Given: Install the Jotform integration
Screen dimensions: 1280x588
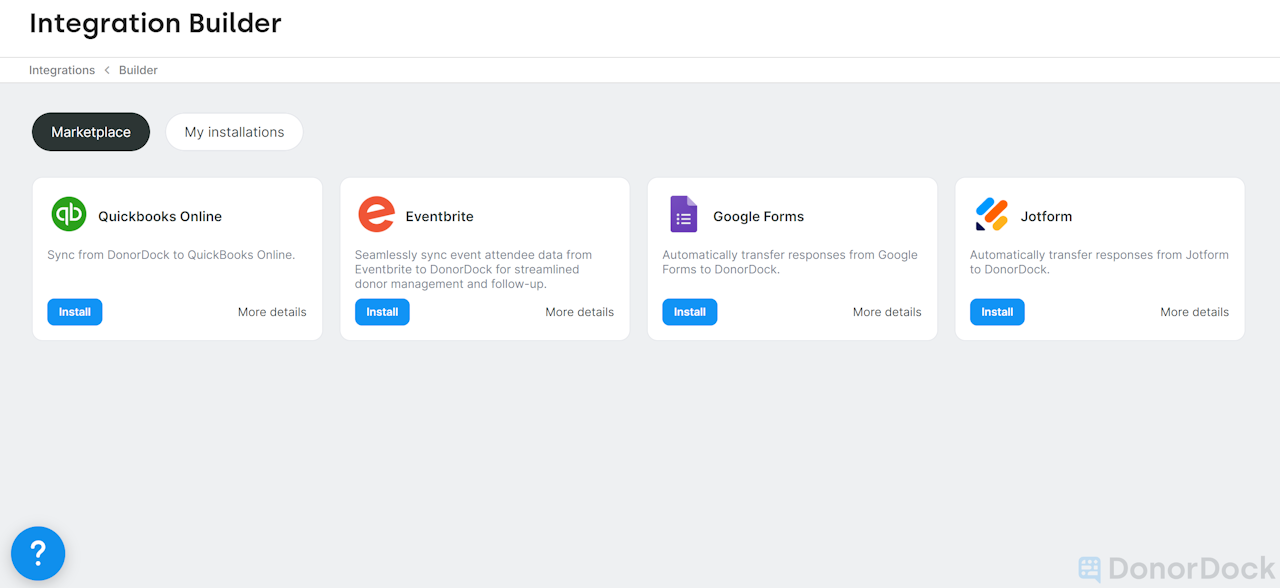Looking at the screenshot, I should [x=996, y=311].
